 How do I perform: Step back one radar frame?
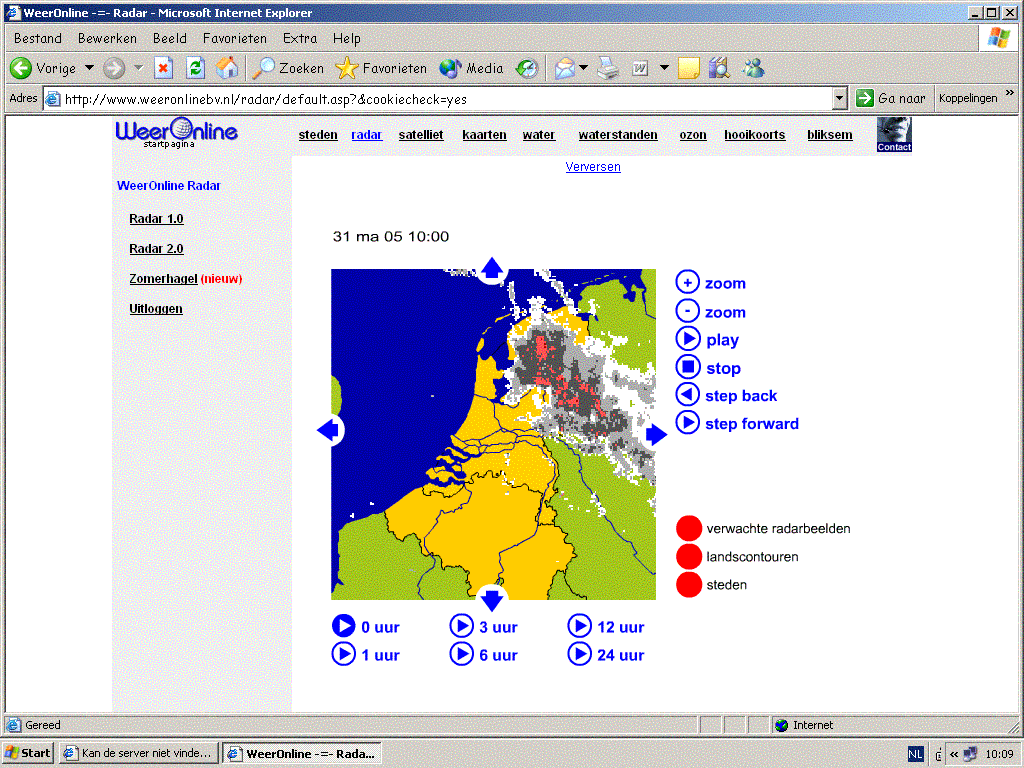(x=687, y=395)
